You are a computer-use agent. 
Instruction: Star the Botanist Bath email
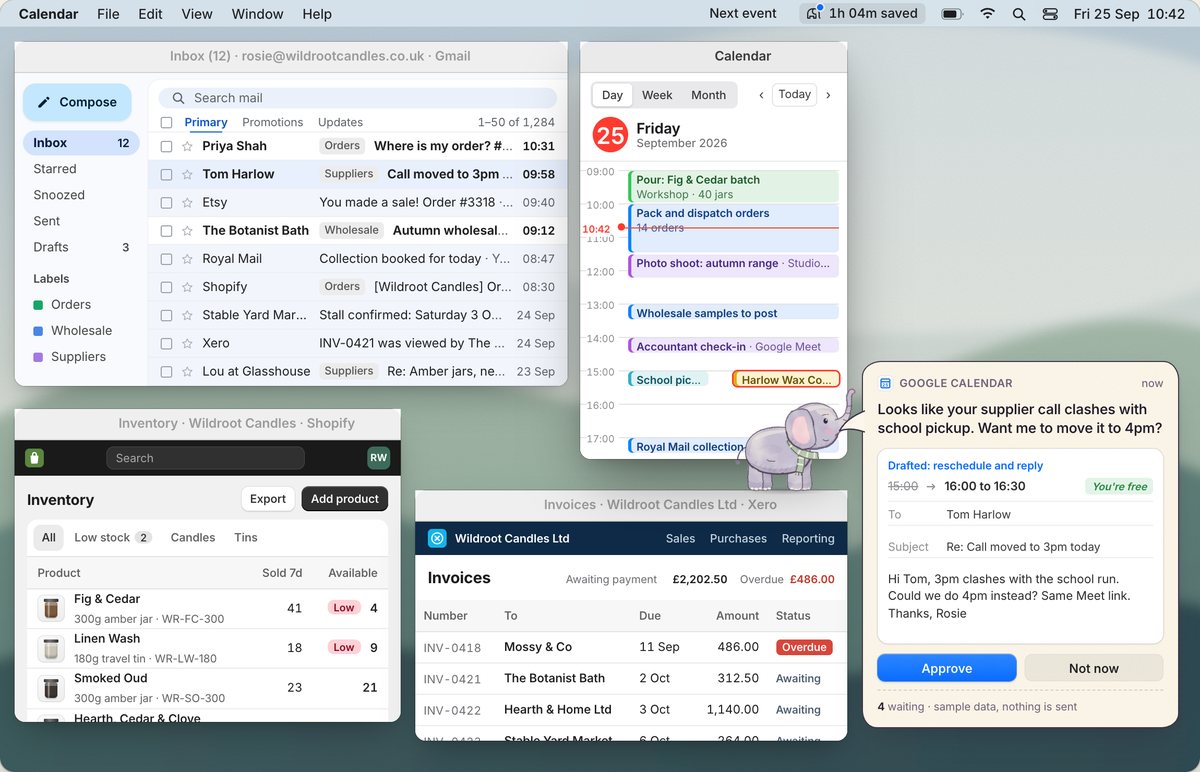coord(187,230)
